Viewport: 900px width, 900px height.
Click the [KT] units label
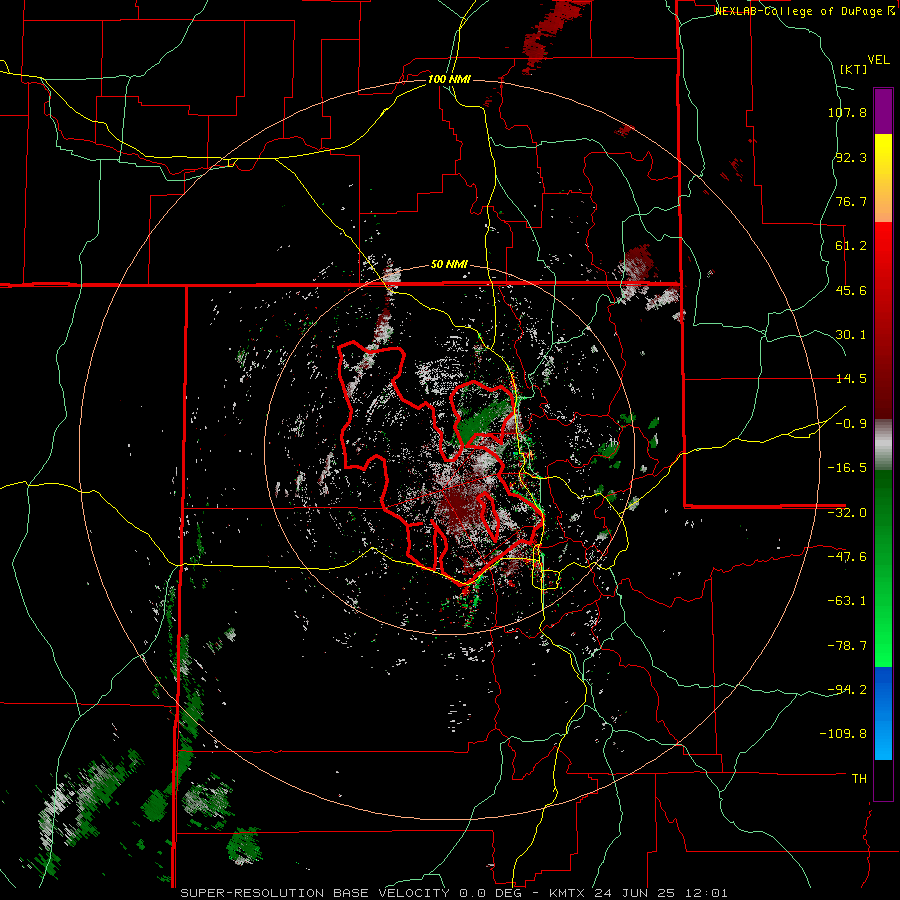tap(854, 69)
